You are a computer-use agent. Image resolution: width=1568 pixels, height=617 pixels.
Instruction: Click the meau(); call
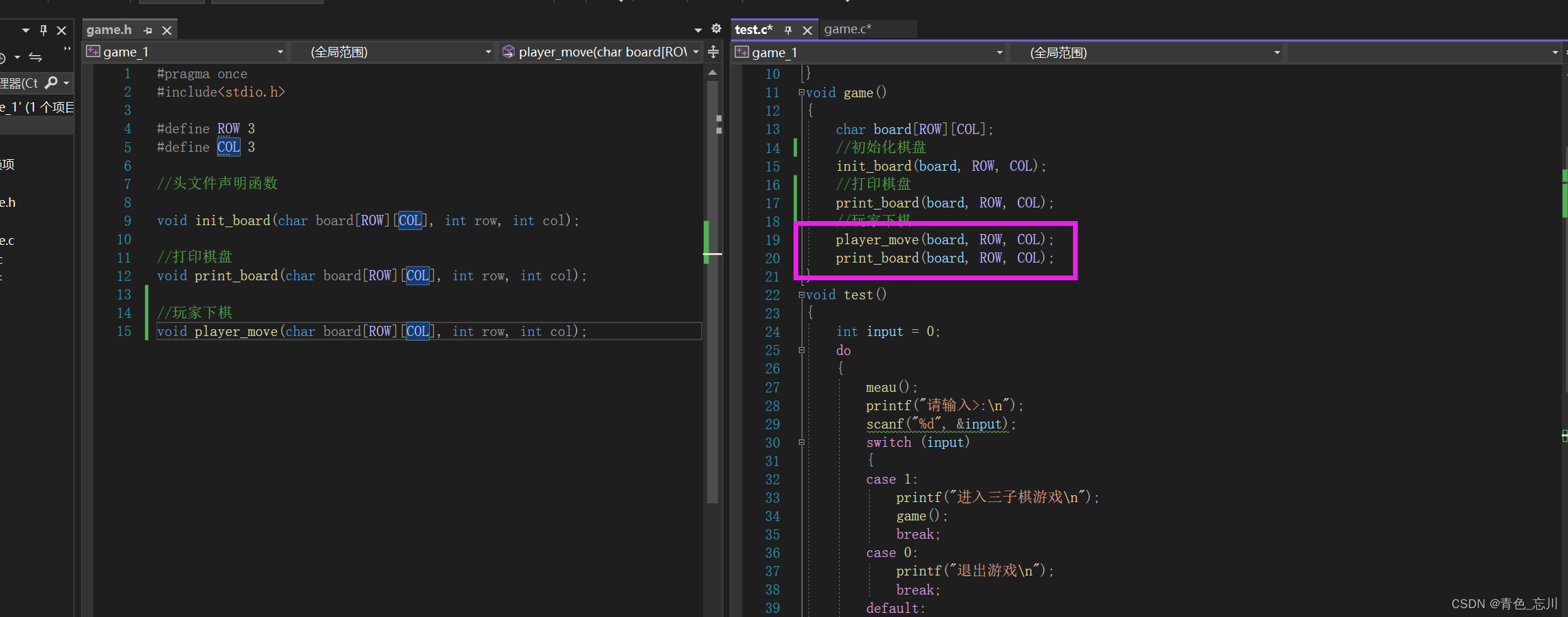(x=891, y=387)
